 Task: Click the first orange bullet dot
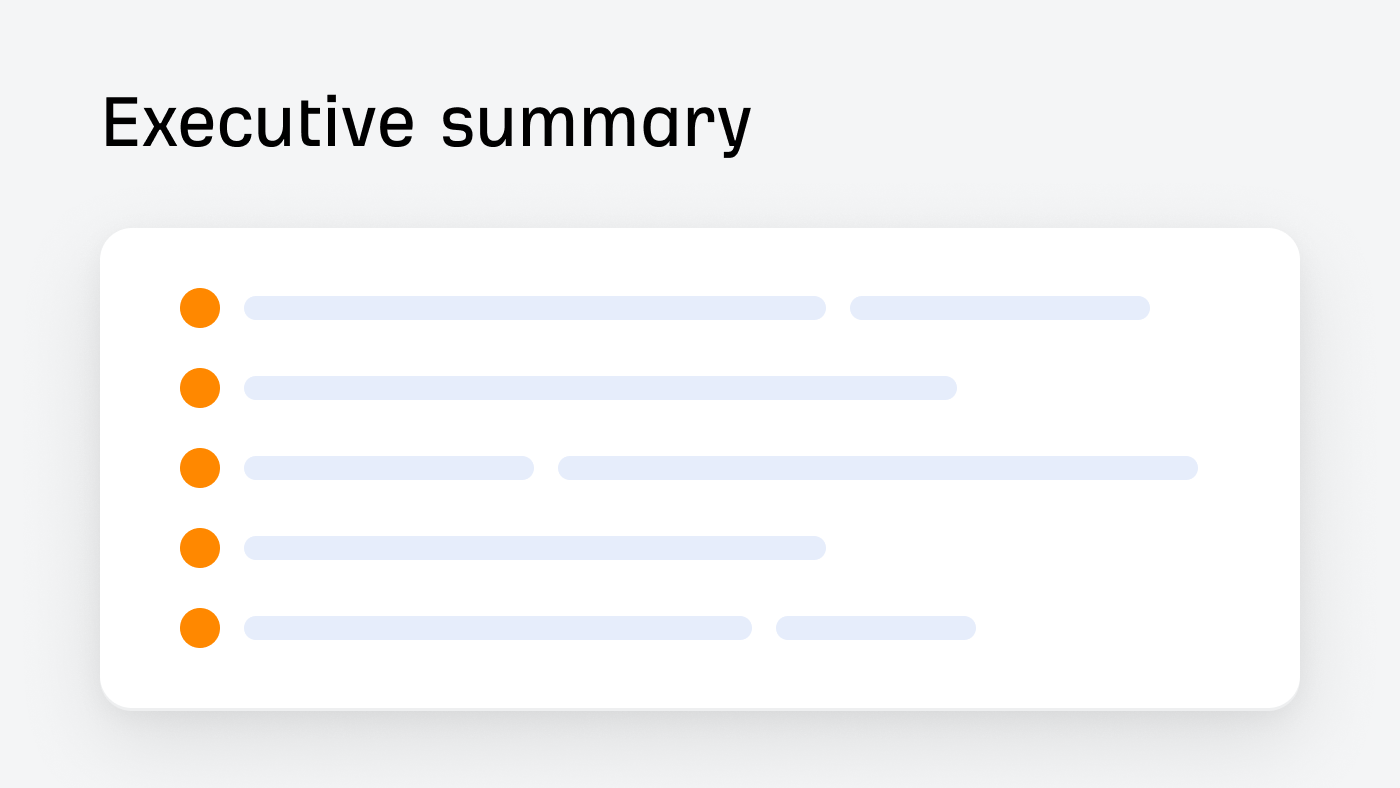pyautogui.click(x=200, y=308)
